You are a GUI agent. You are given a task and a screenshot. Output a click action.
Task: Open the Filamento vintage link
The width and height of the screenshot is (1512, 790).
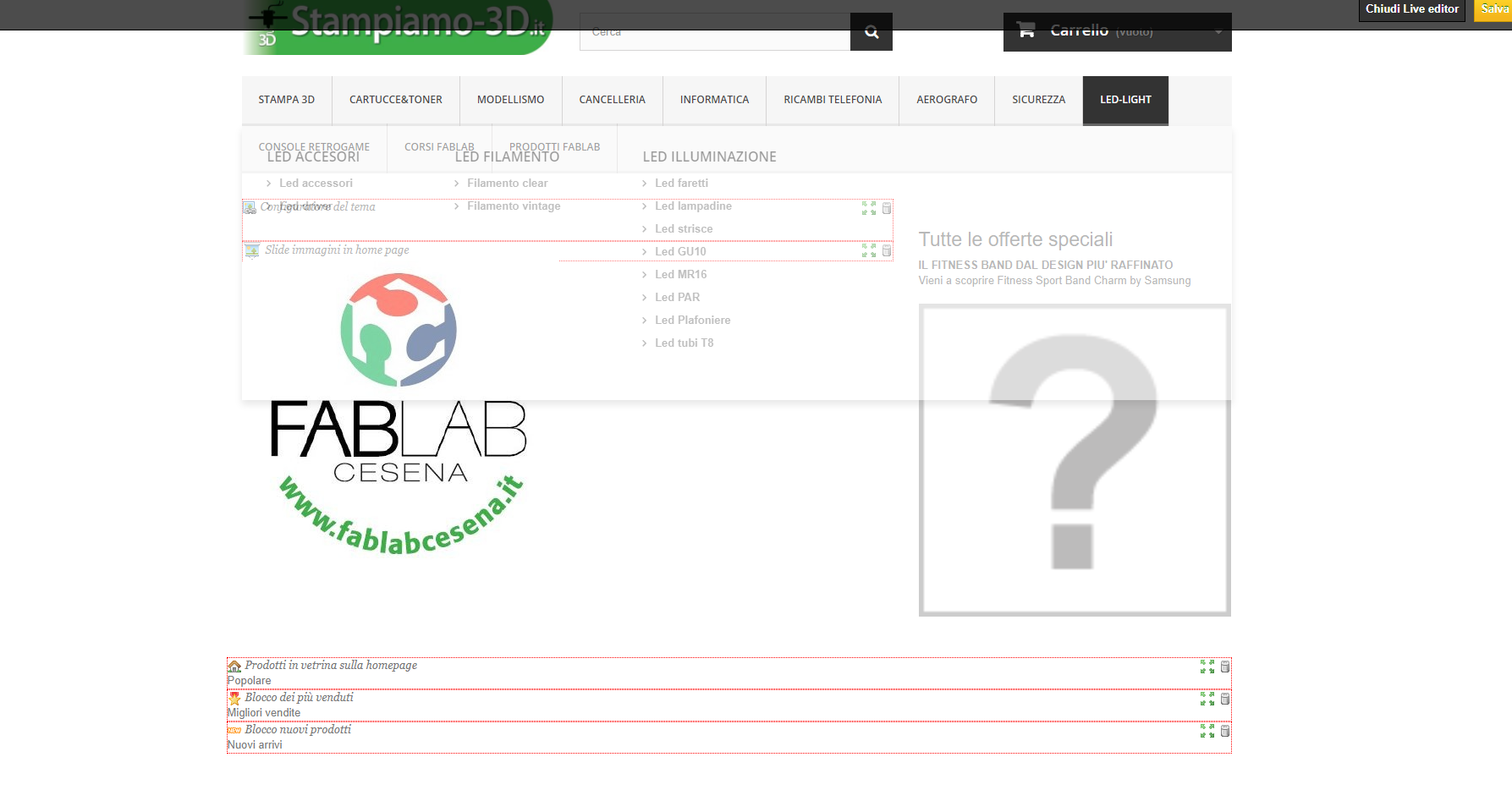coord(514,206)
